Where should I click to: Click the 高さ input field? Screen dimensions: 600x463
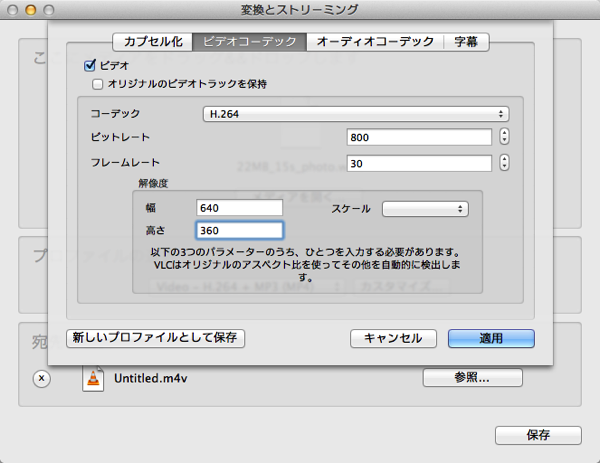point(239,231)
